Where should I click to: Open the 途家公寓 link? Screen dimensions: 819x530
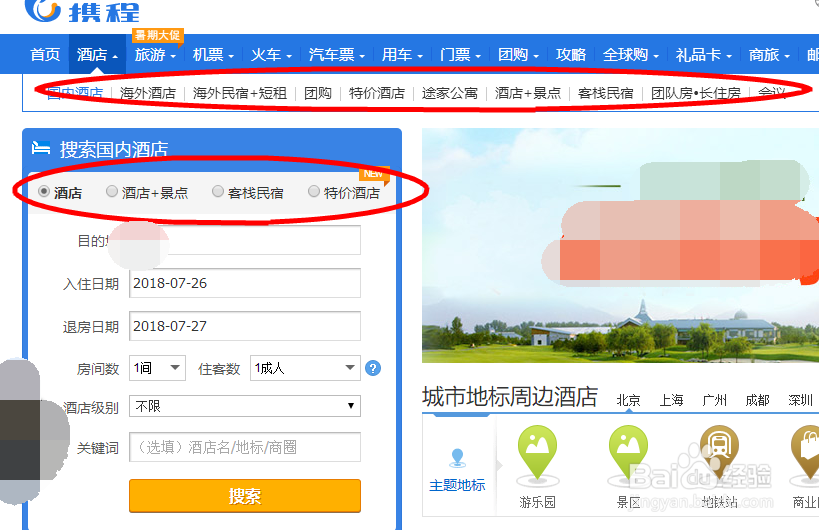pos(450,93)
